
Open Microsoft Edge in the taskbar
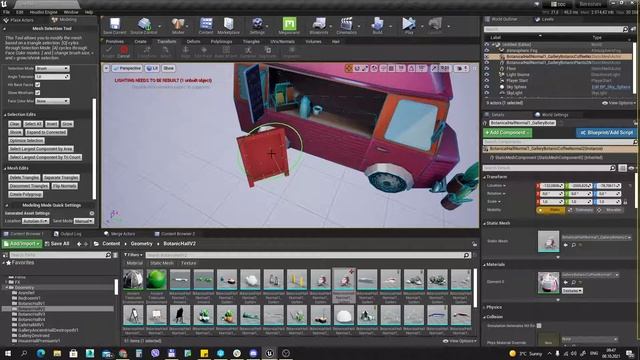click(x=41, y=353)
